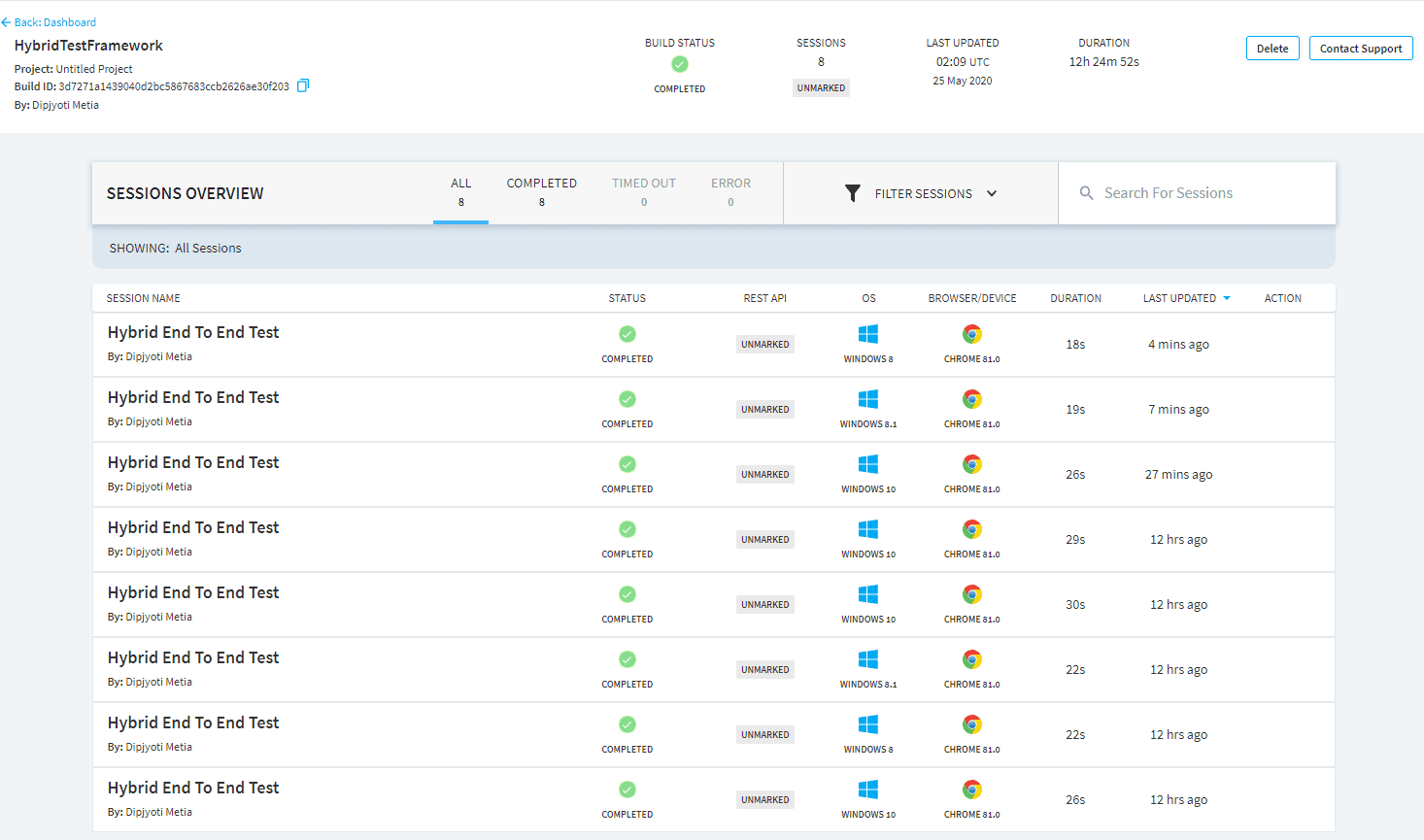1424x840 pixels.
Task: Click the Delete button
Action: click(1271, 47)
